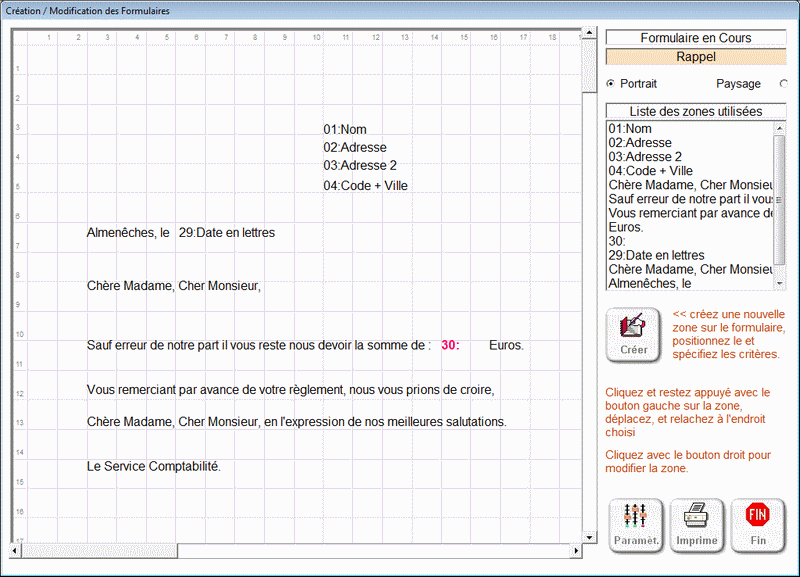Click the 'Almenêches, le' zone on the form

(128, 233)
